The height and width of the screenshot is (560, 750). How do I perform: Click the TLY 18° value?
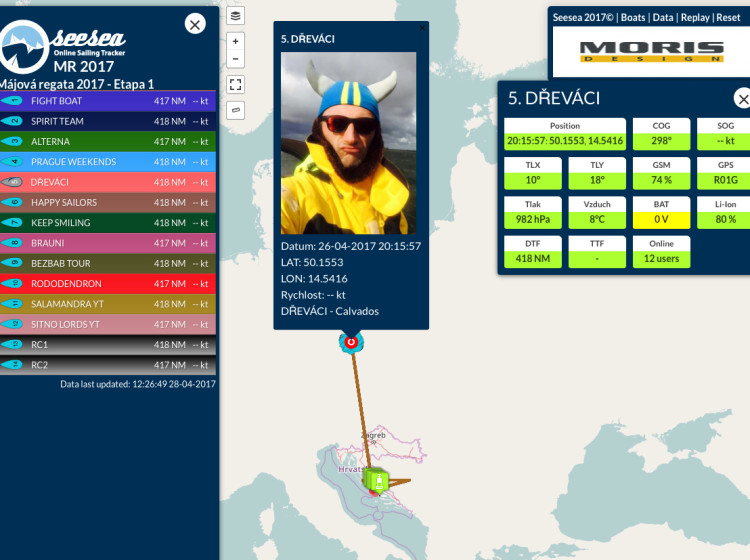point(597,180)
